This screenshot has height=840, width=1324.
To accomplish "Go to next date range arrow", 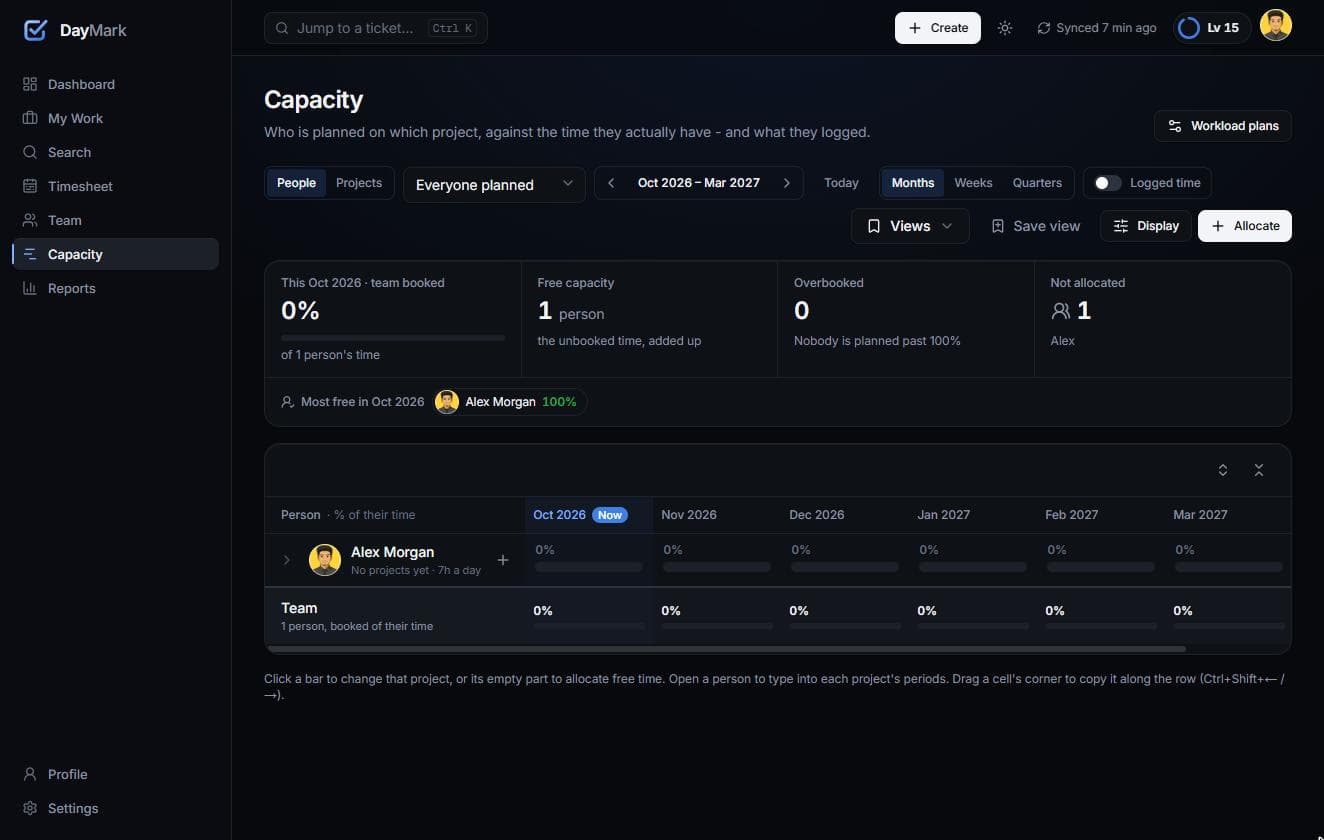I will [x=787, y=183].
